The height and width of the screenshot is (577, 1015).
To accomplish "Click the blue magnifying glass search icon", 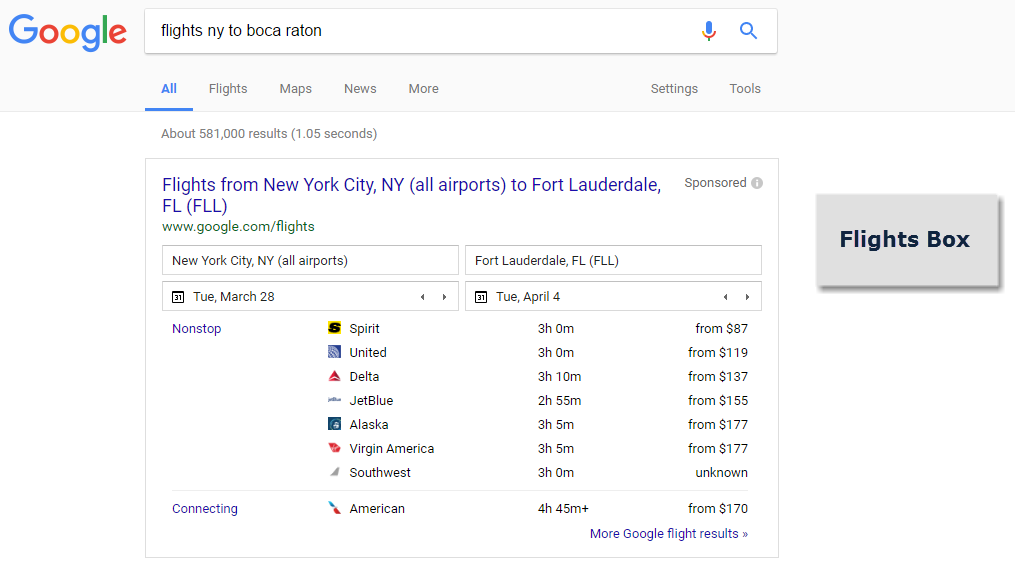I will pyautogui.click(x=748, y=31).
